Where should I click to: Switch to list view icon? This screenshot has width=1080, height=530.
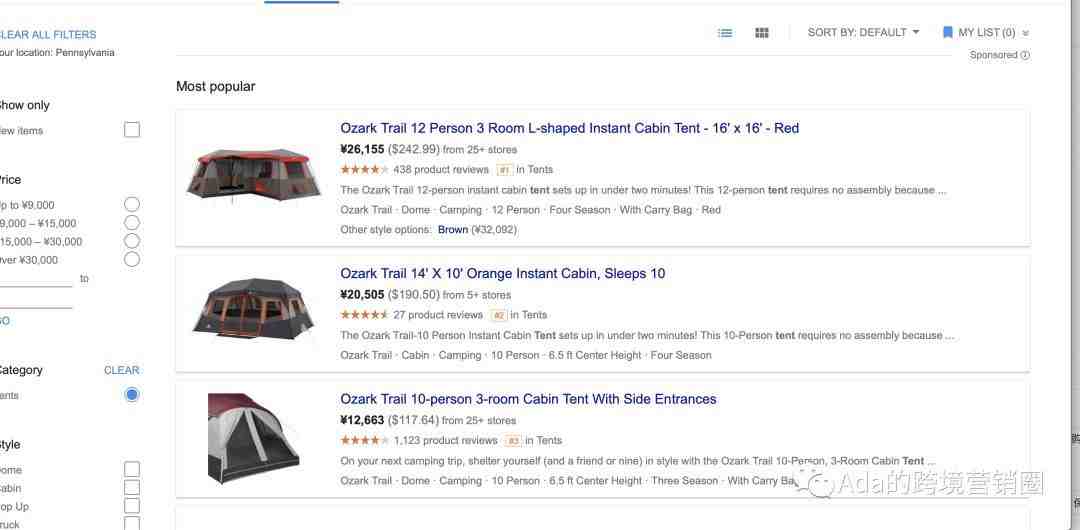click(725, 32)
